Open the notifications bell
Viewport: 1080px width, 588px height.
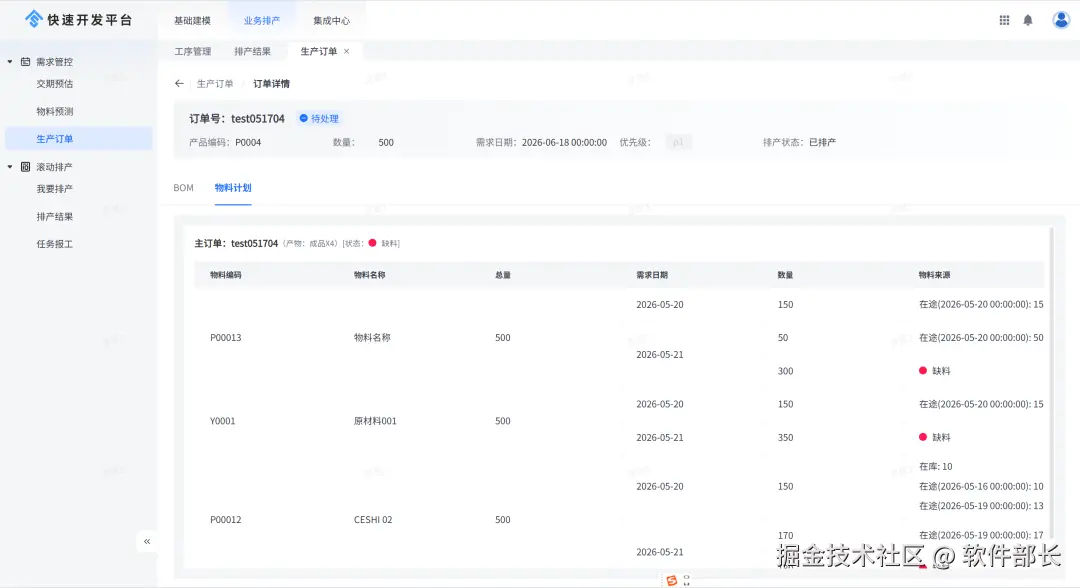(x=1028, y=21)
